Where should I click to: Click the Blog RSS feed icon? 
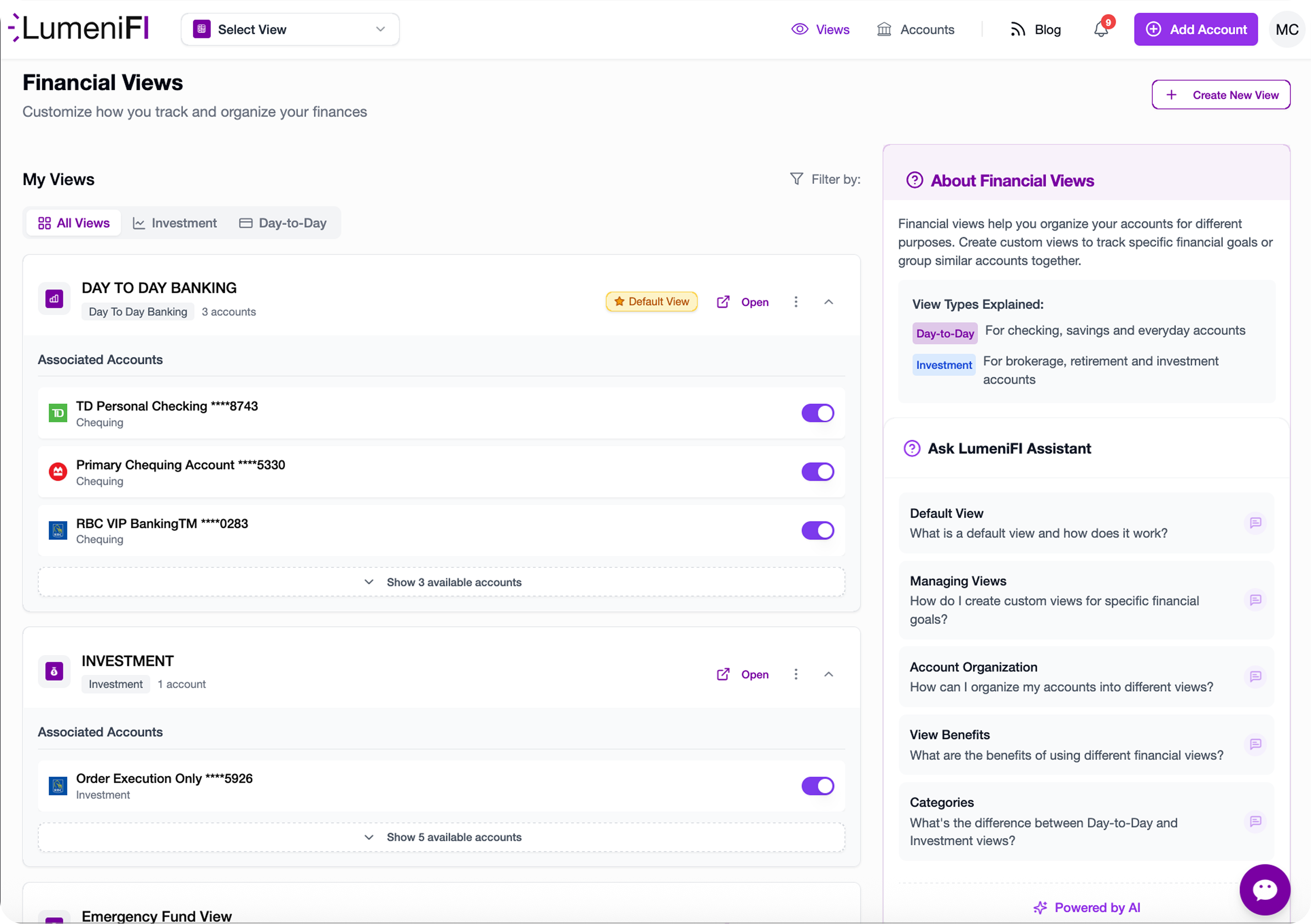(1018, 29)
